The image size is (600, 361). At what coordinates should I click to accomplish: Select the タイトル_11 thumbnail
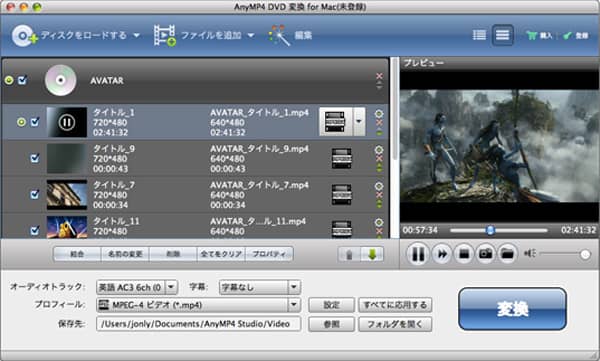pos(67,227)
